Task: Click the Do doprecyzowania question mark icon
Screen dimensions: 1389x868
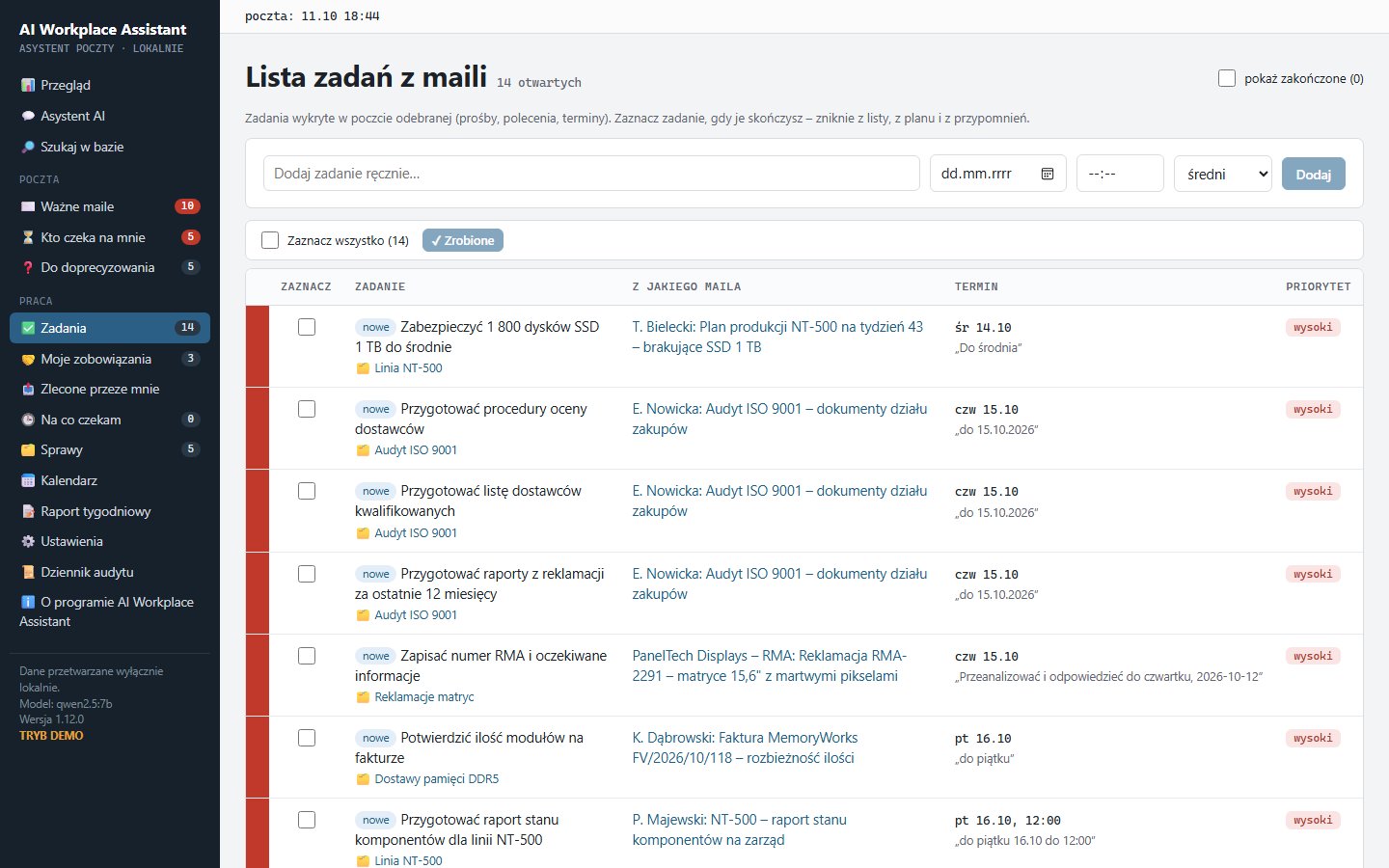Action: (28, 268)
